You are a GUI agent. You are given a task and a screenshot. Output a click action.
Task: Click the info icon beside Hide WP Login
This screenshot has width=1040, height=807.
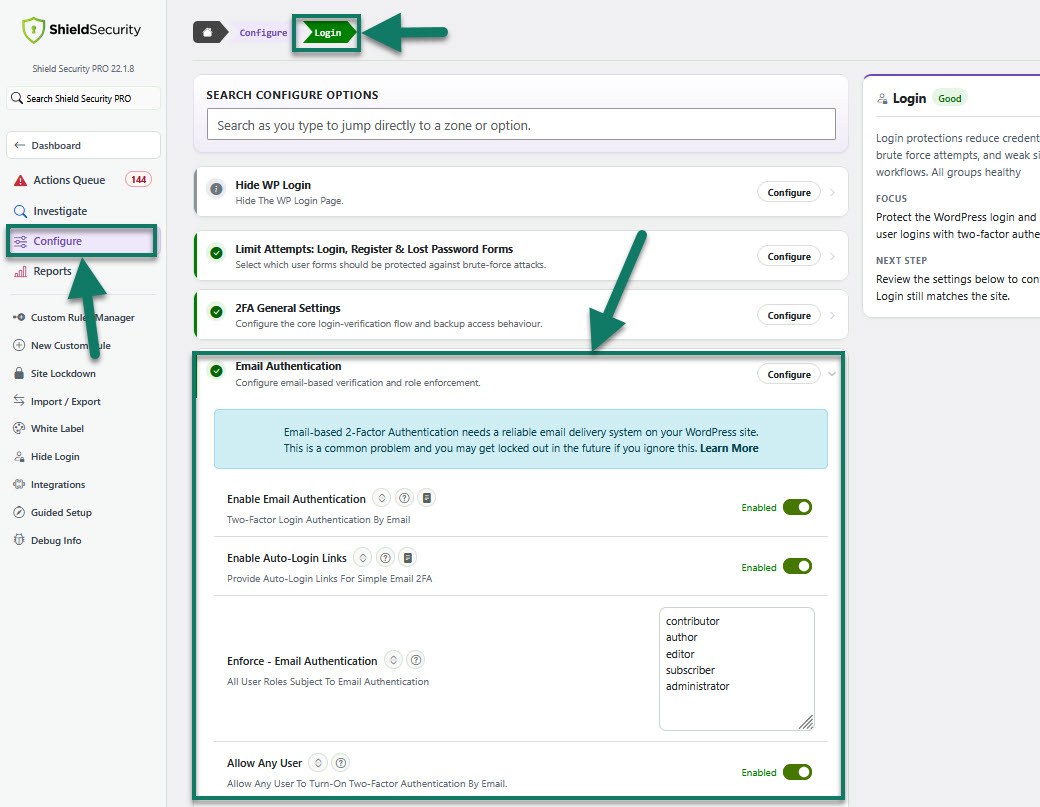216,189
